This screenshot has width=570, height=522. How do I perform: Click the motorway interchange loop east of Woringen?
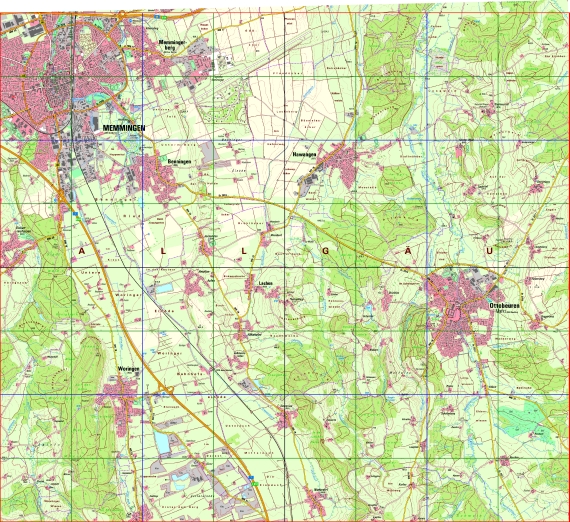pos(167,390)
